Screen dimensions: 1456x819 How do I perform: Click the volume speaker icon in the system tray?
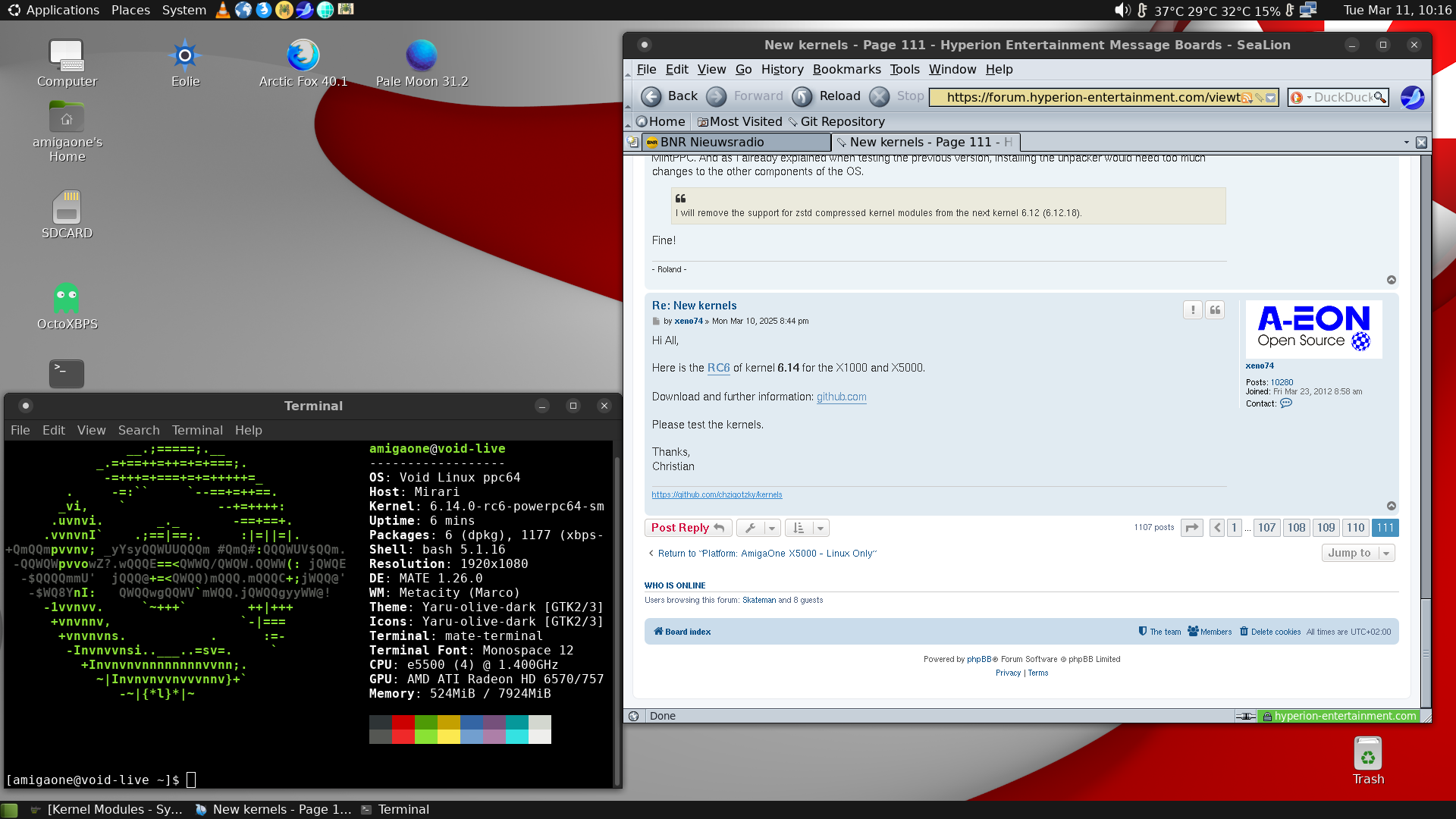point(1122,10)
